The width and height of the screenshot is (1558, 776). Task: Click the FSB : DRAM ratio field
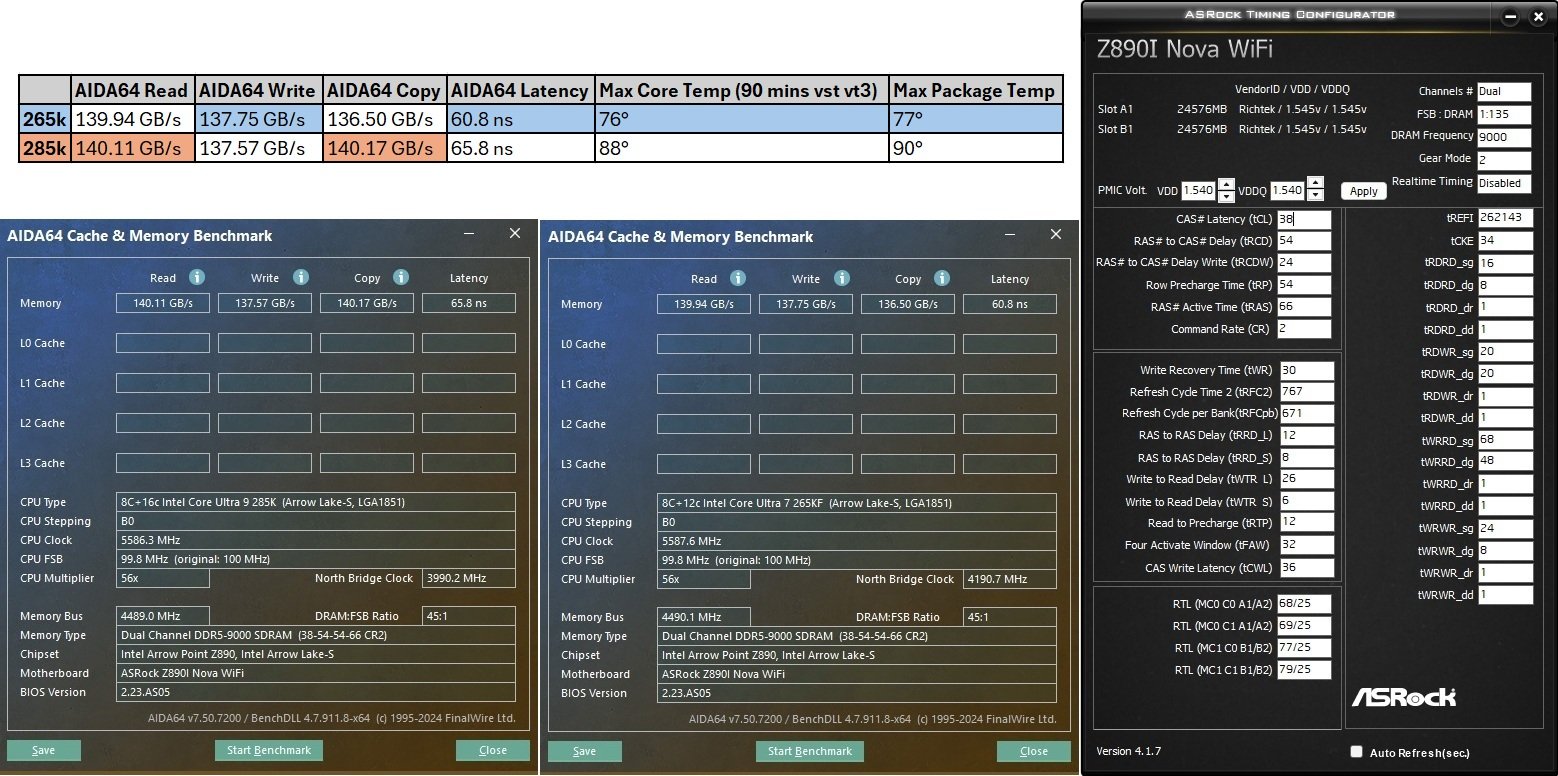pos(1504,114)
